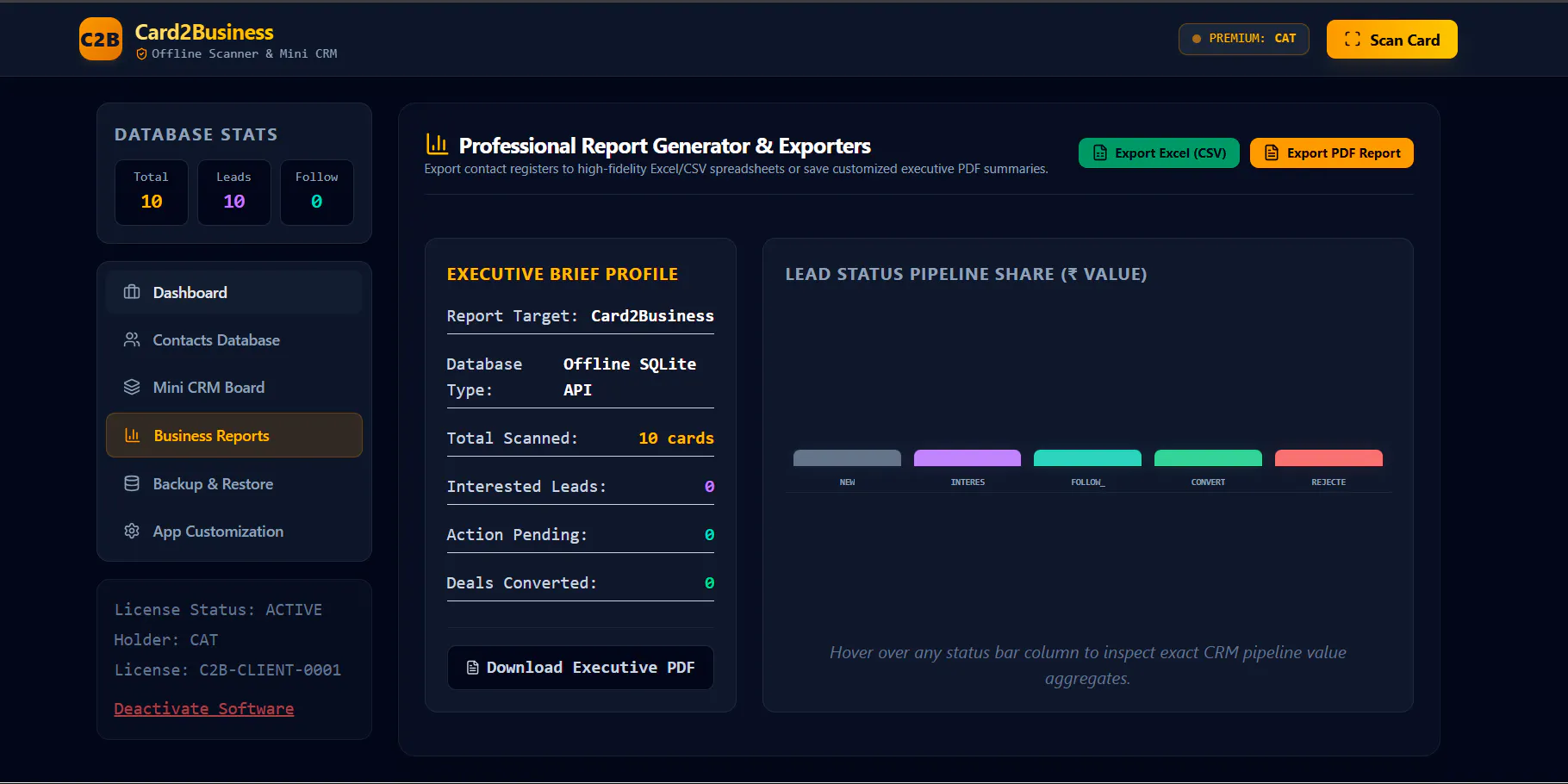Click the file icon in Download Executive PDF
The image size is (1568, 784).
click(472, 668)
